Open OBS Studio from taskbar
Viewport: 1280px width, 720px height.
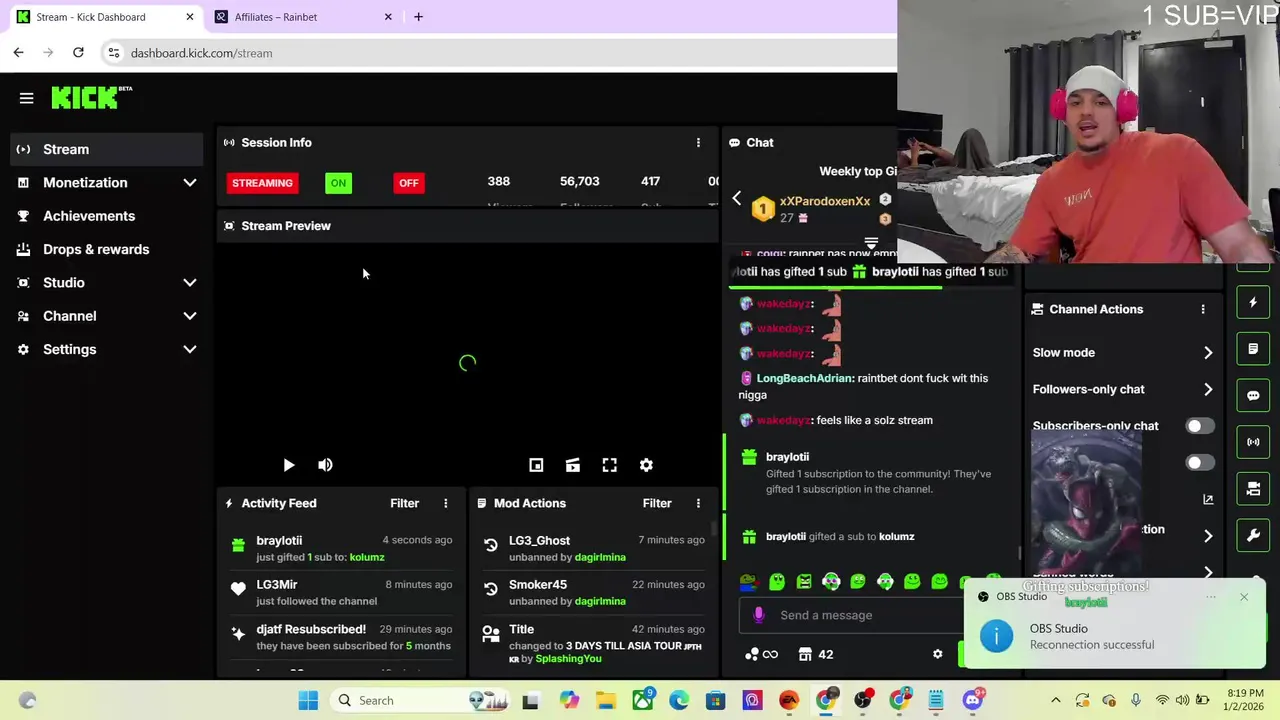863,700
